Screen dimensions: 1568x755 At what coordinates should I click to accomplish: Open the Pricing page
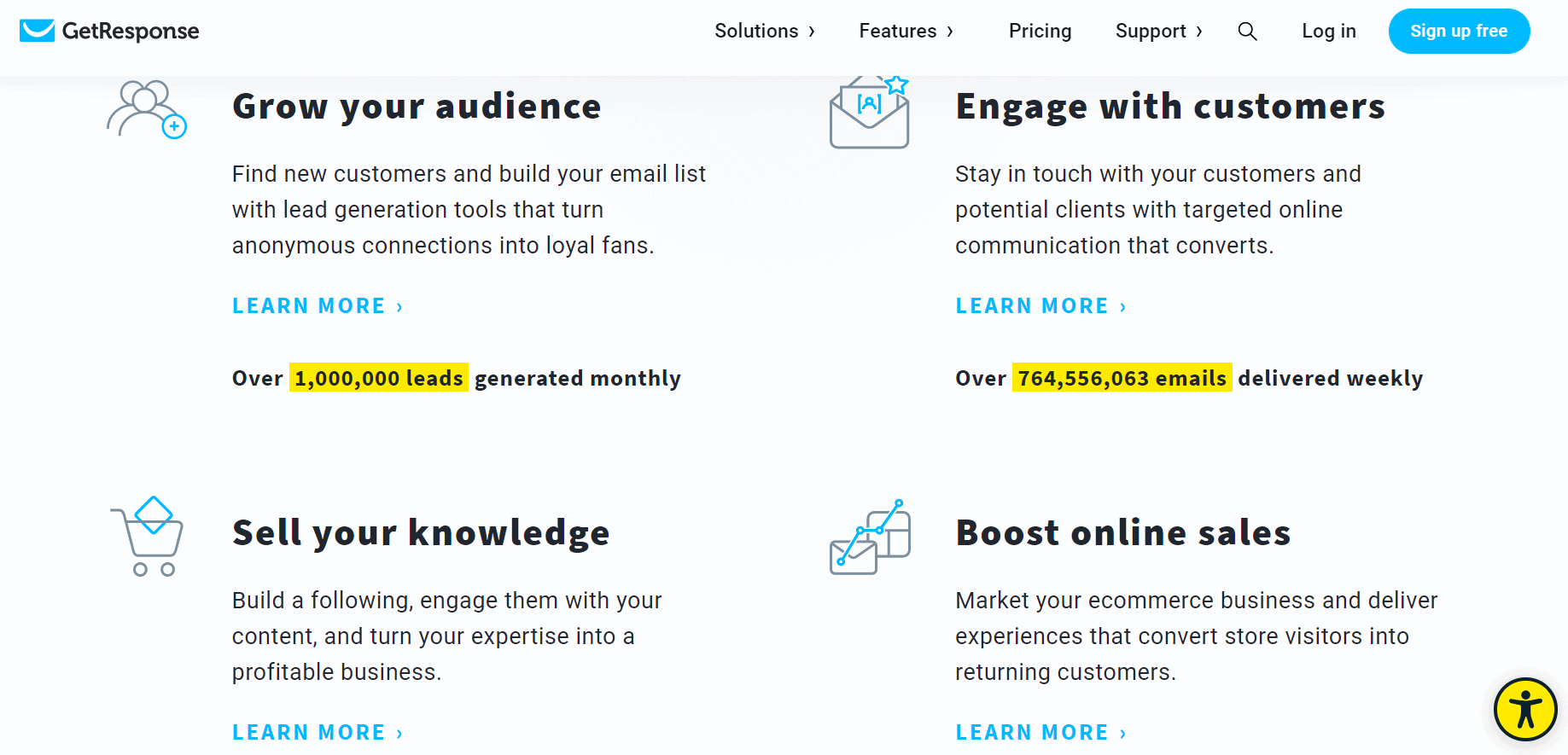tap(1040, 31)
